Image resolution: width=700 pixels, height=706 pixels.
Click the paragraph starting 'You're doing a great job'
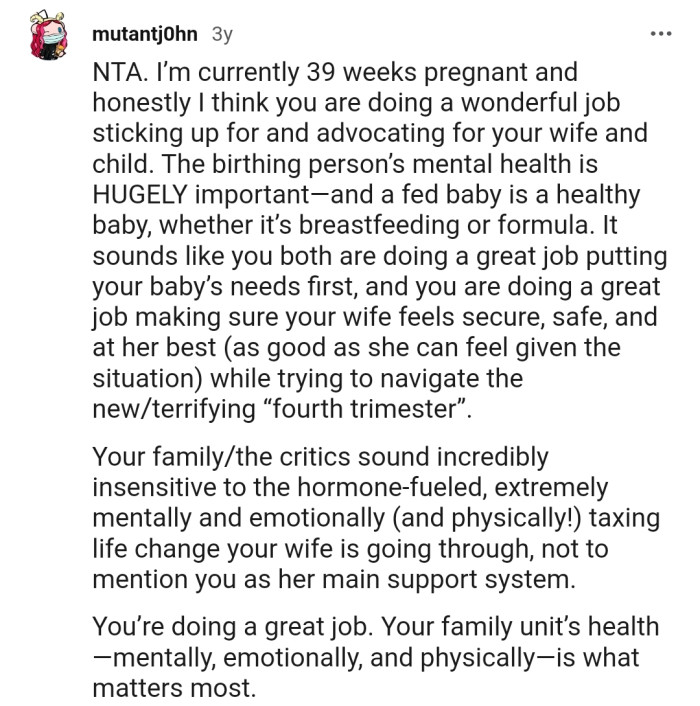pyautogui.click(x=375, y=657)
